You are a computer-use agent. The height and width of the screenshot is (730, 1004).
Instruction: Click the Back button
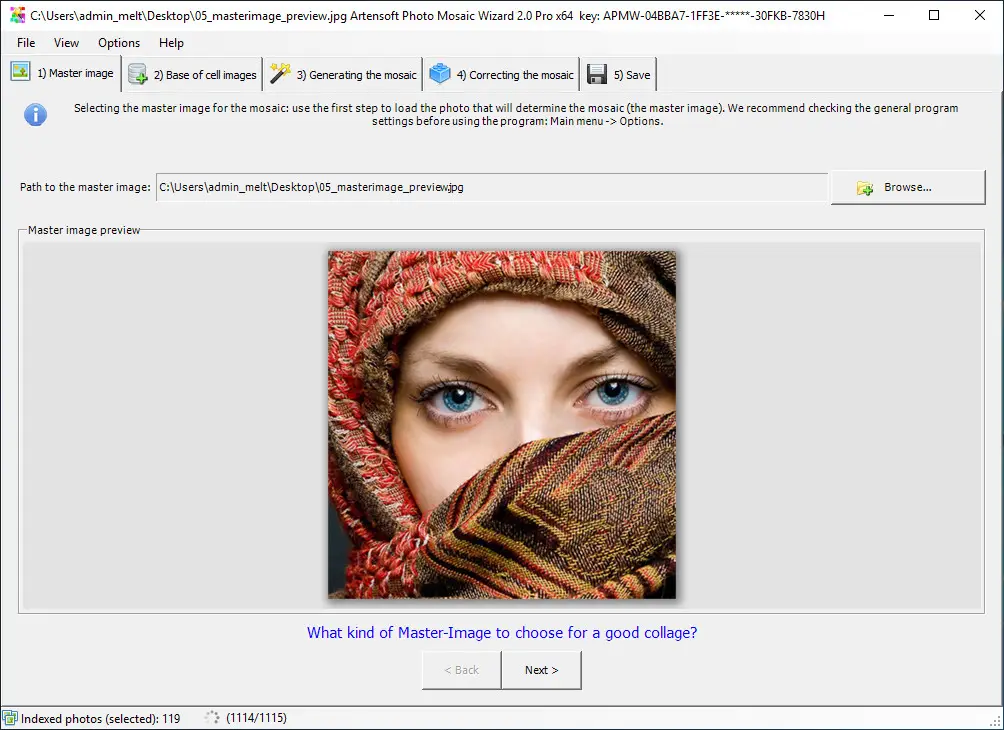point(461,670)
